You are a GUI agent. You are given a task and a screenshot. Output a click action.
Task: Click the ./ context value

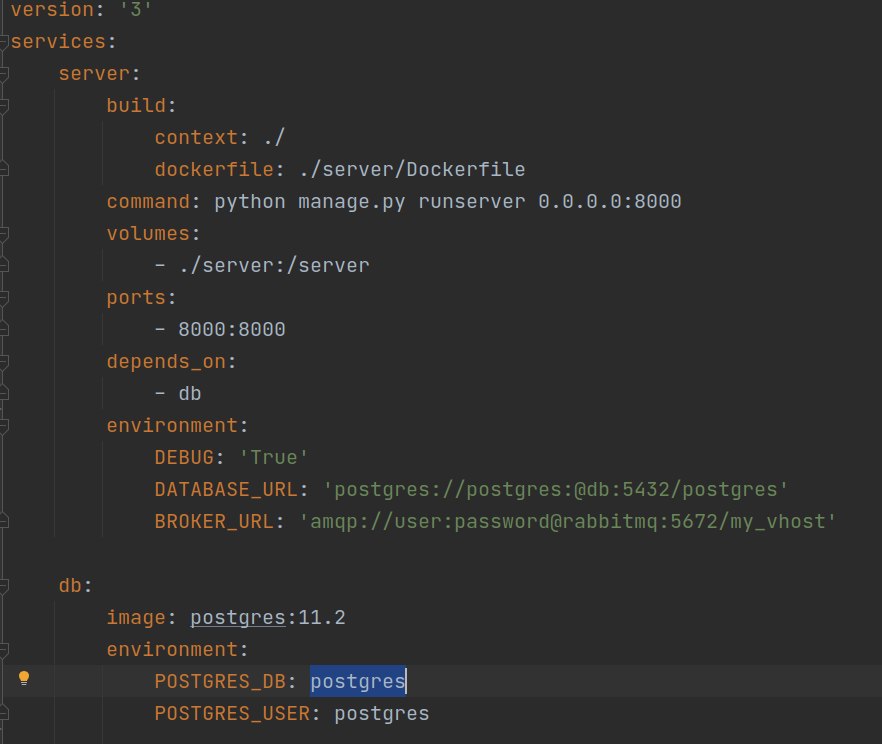point(274,138)
